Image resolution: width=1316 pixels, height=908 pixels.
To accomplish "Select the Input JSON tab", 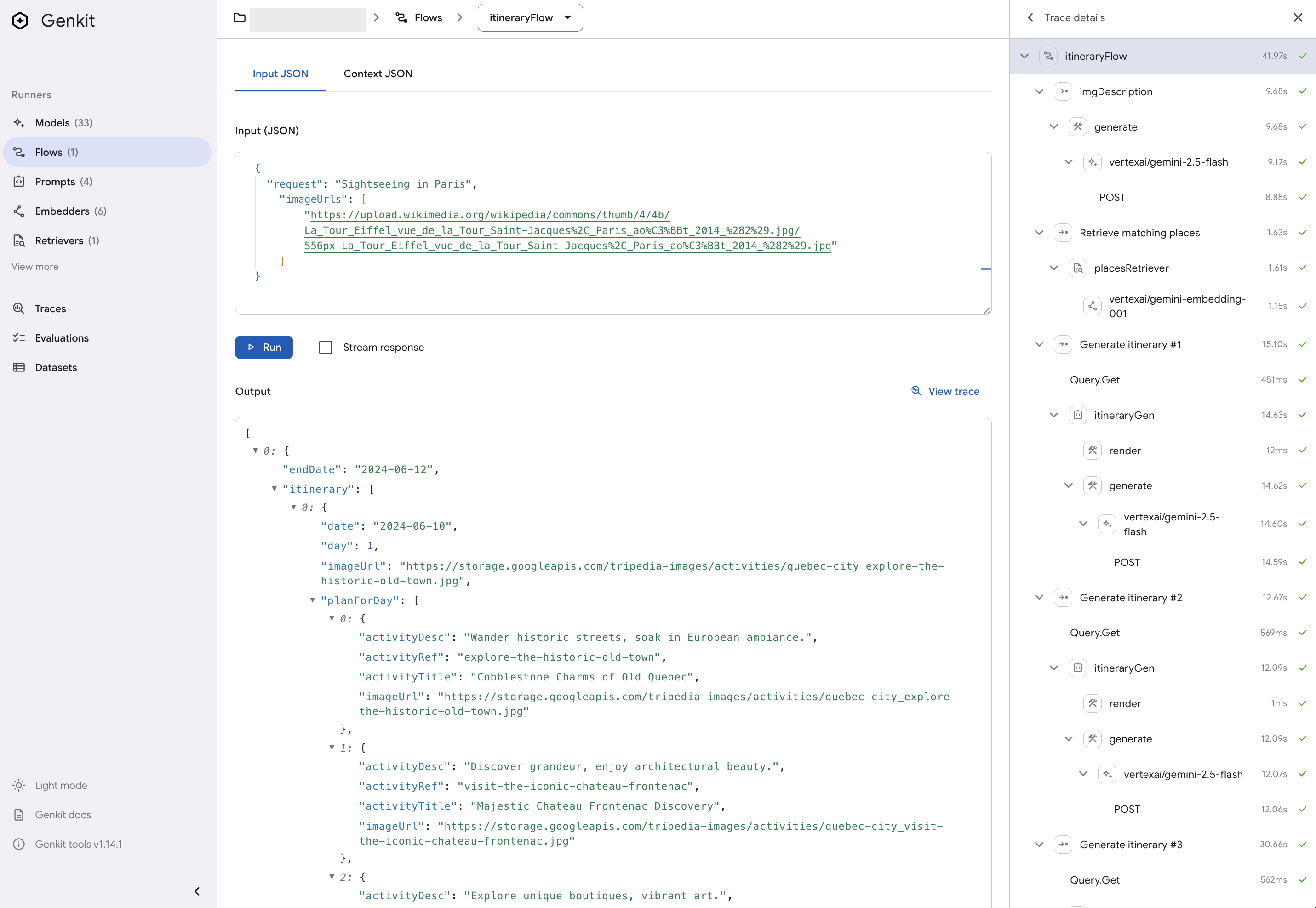I will coord(280,74).
